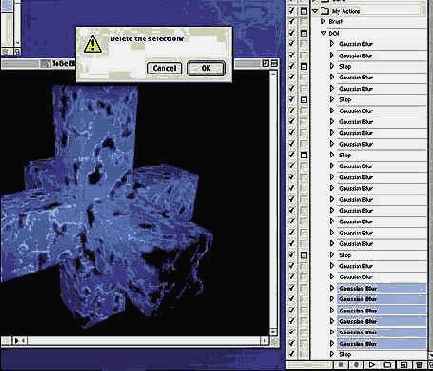The image size is (433, 371).
Task: Click the trash icon to delete action
Action: click(x=419, y=365)
